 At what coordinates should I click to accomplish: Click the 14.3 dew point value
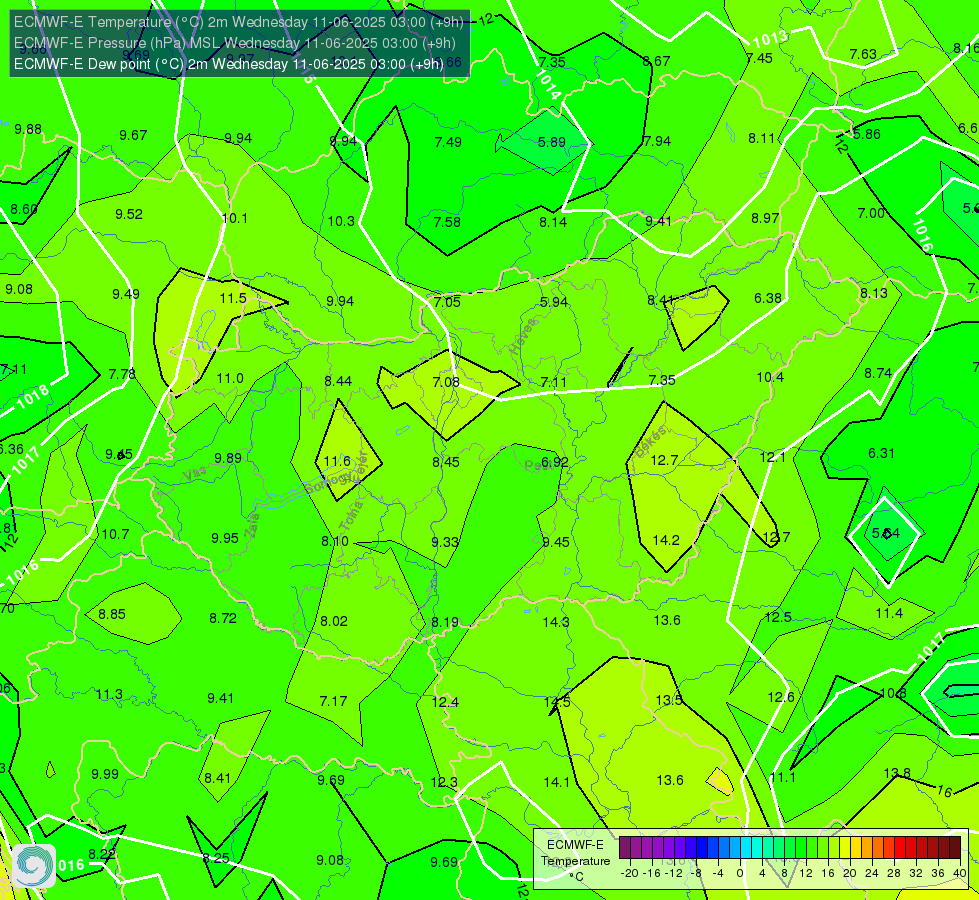[556, 622]
